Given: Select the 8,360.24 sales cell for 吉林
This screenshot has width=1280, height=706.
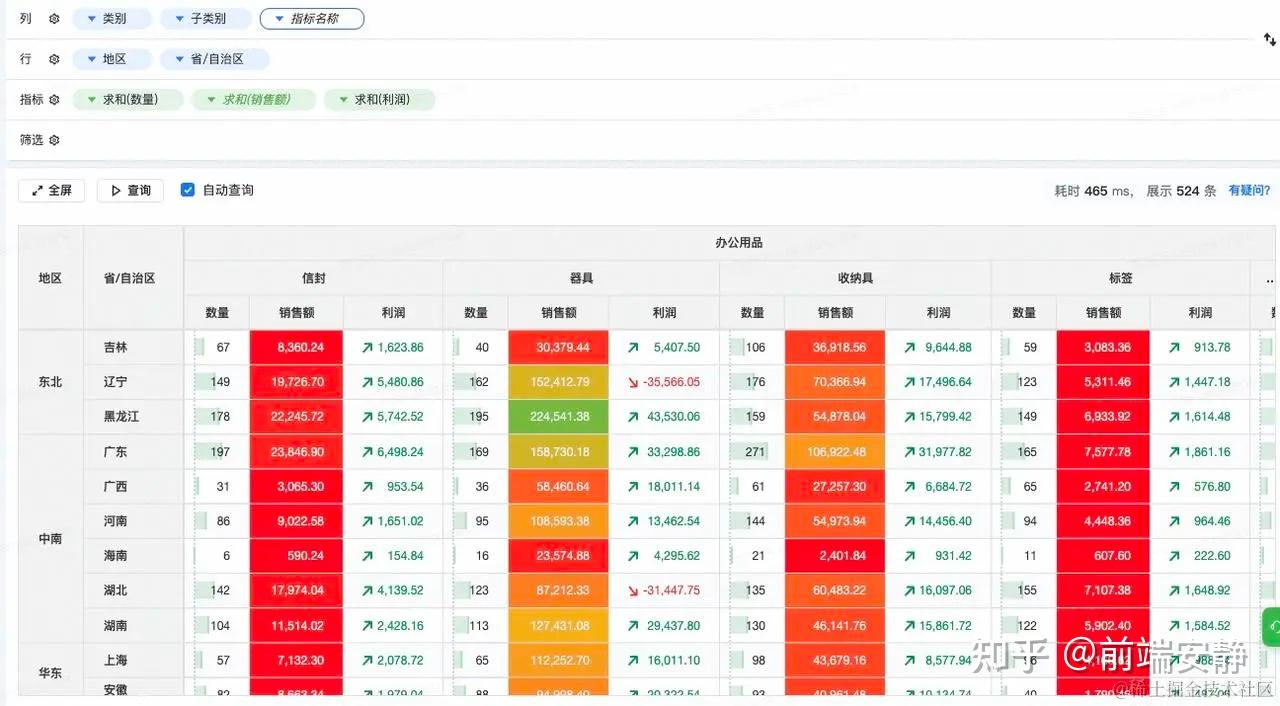Looking at the screenshot, I should click(296, 347).
